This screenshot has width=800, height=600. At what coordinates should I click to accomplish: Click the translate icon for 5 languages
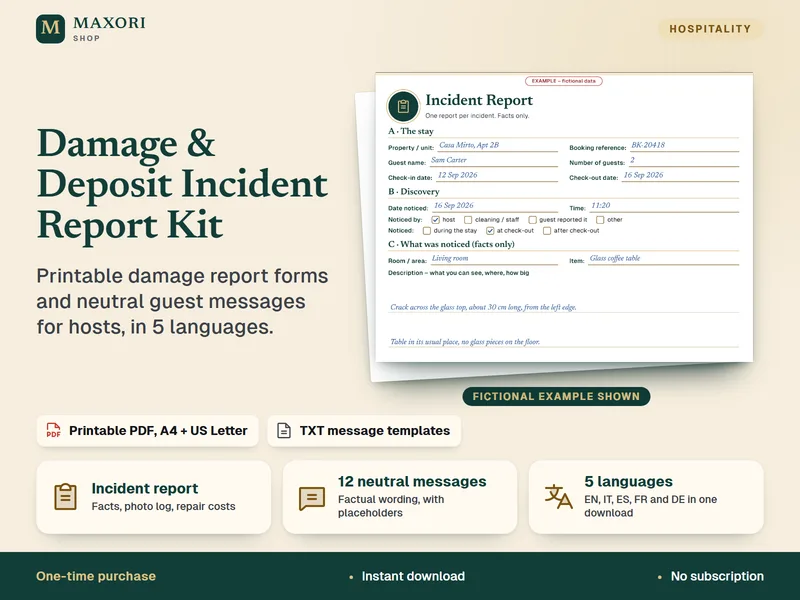[x=558, y=497]
